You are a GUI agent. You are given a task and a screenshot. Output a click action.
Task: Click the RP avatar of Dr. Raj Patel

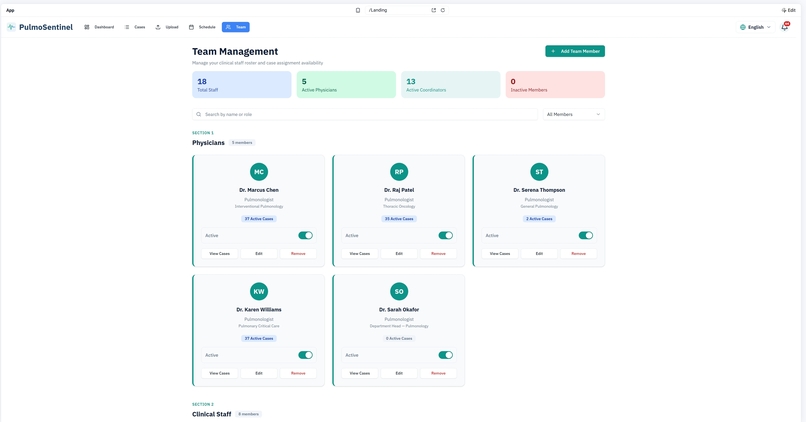399,172
